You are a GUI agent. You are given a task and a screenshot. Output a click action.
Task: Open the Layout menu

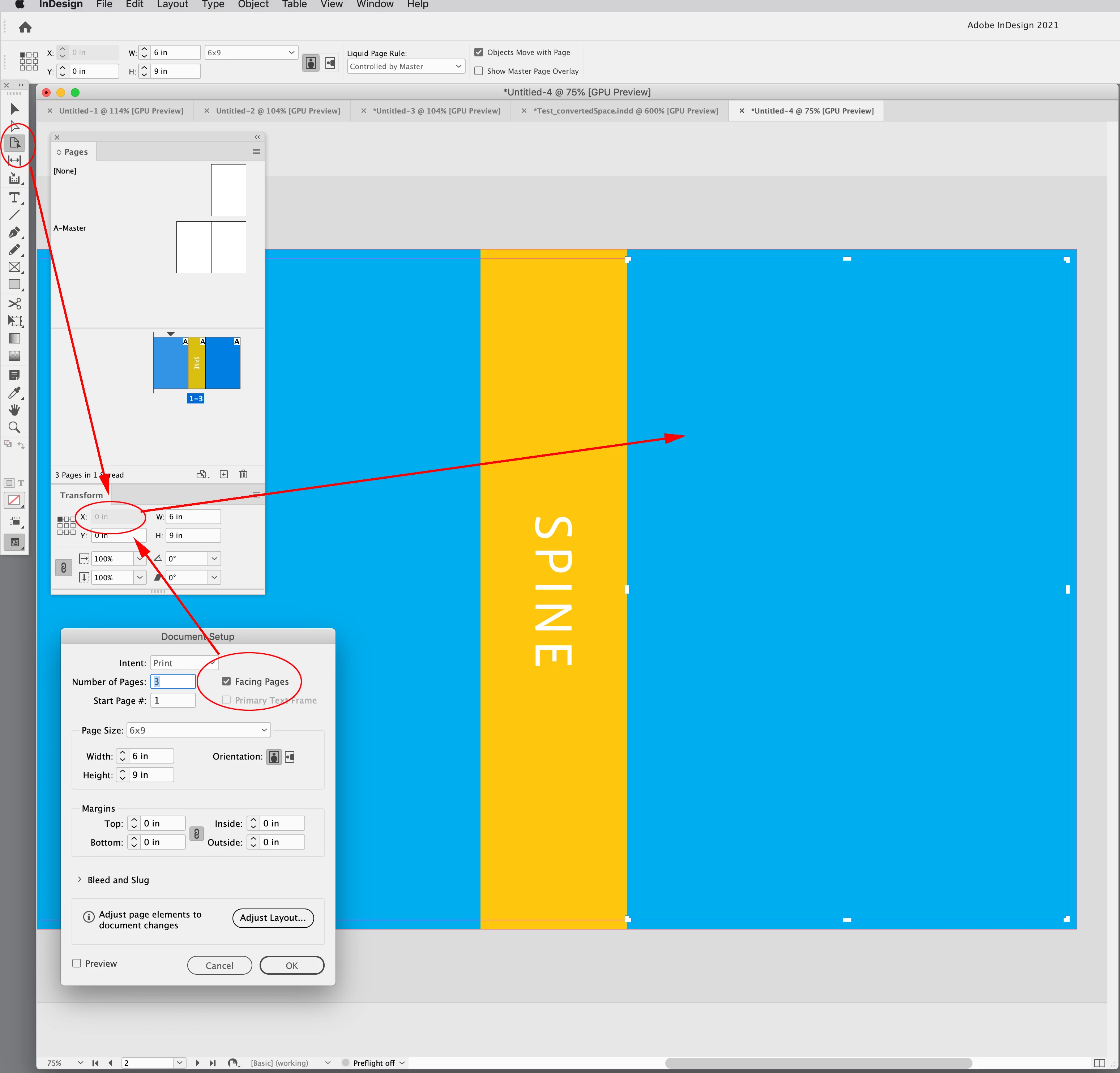[x=172, y=5]
